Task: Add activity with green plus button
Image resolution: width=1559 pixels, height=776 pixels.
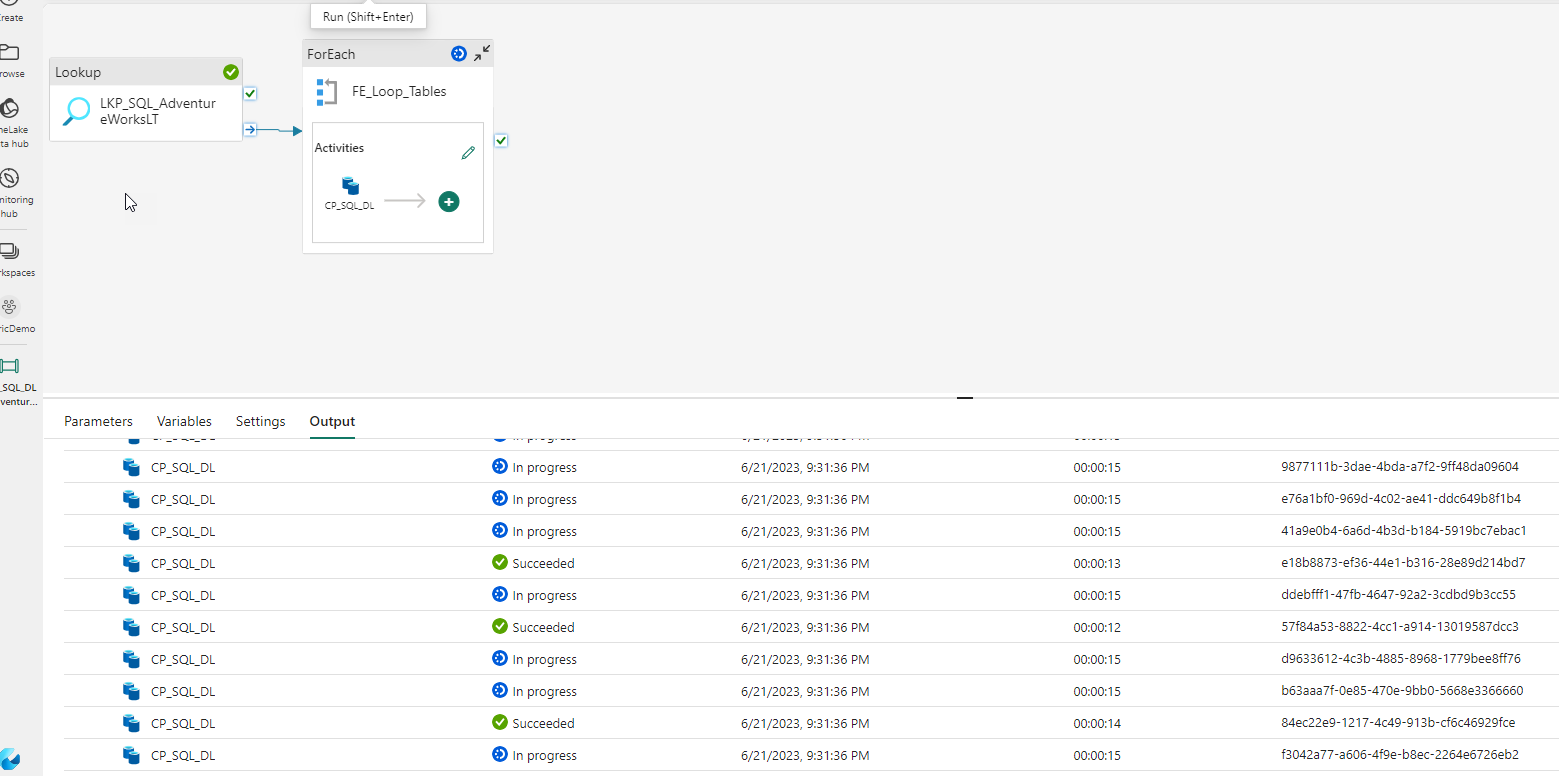Action: (x=449, y=202)
